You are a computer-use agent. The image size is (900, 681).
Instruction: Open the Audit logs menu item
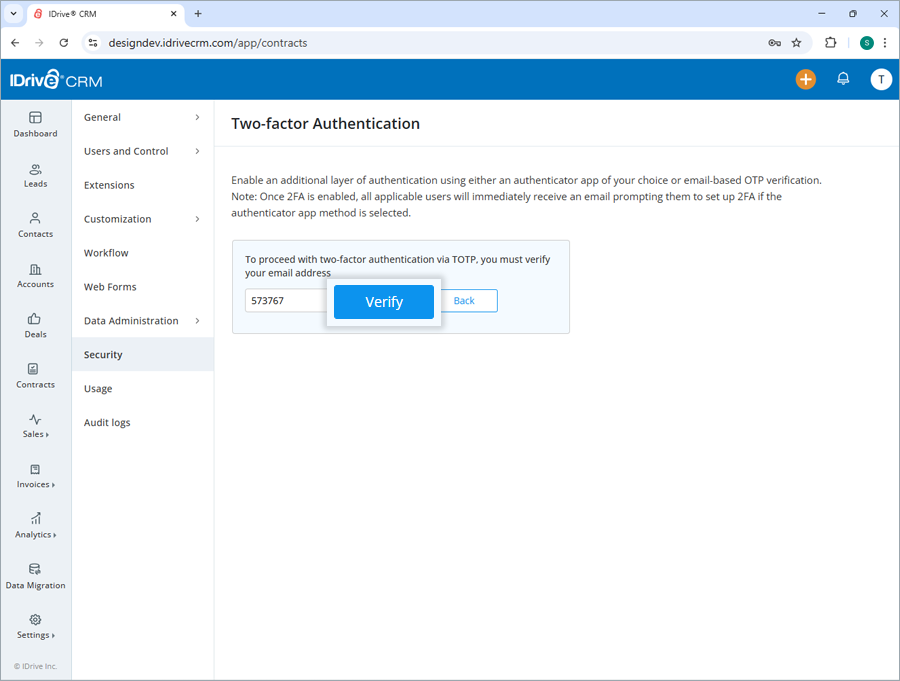tap(107, 422)
